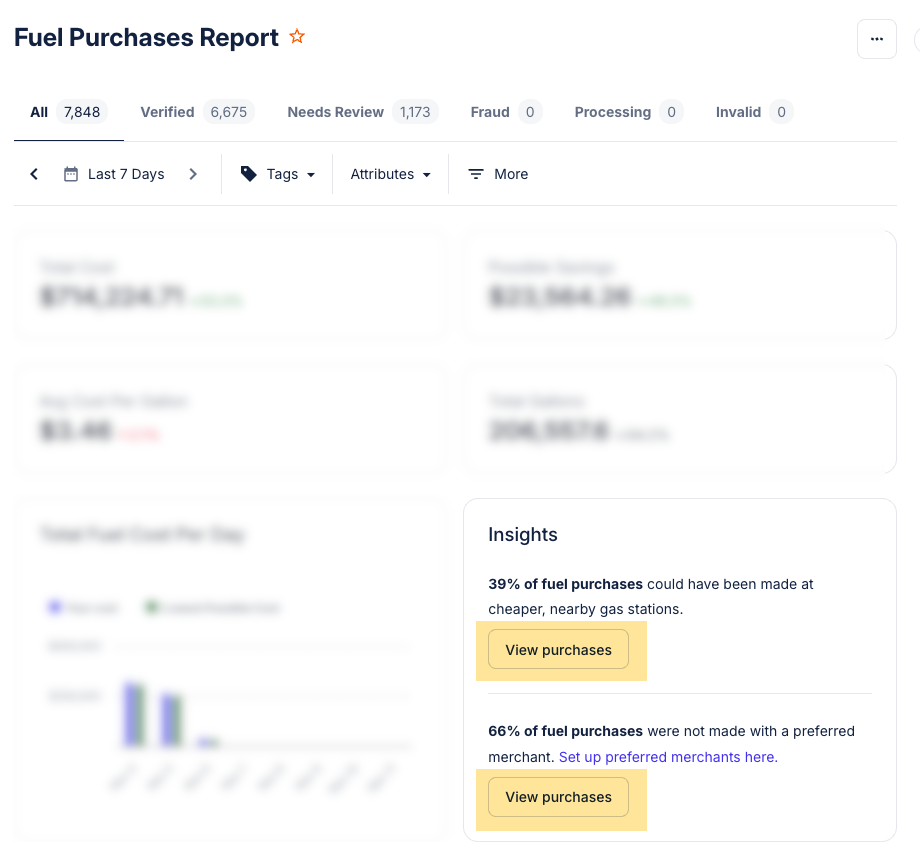Viewport: 920px width, 851px height.
Task: Switch to the Processing tab
Action: click(628, 112)
